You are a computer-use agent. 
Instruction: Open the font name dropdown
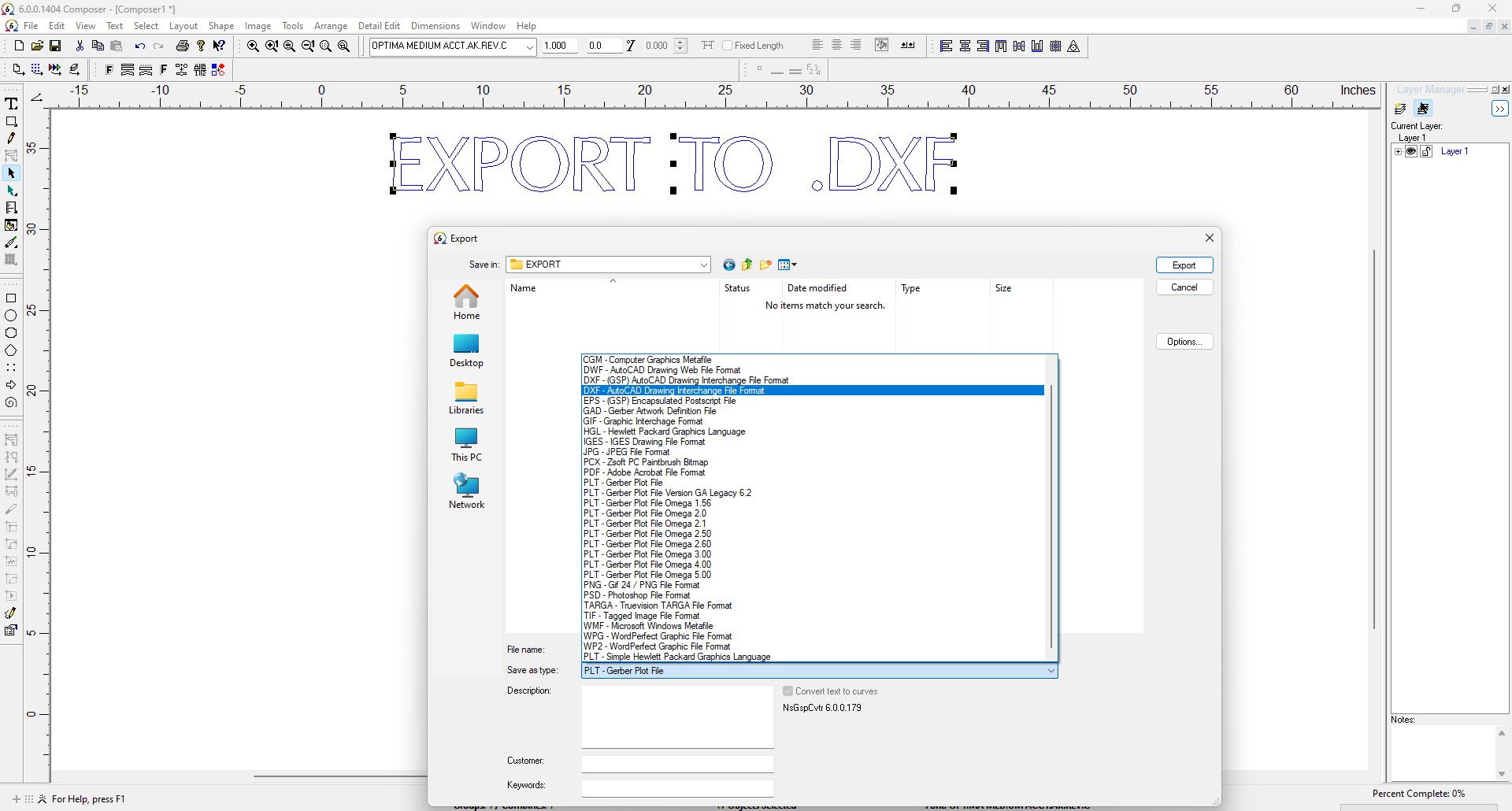point(530,46)
